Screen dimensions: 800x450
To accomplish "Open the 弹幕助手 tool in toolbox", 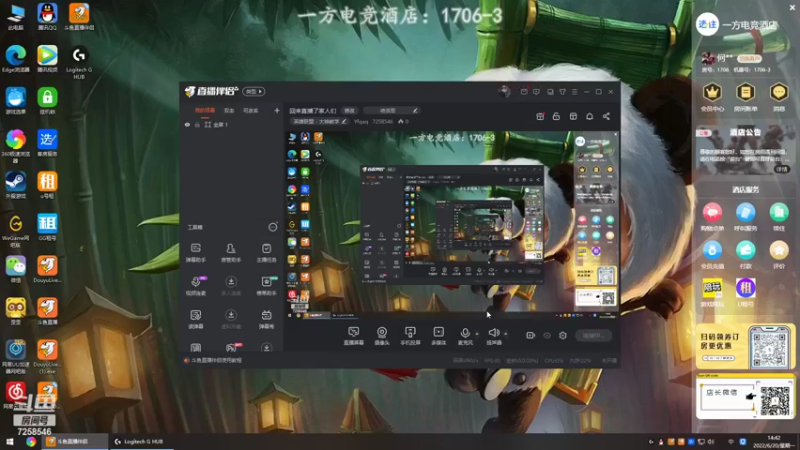I will click(x=195, y=252).
